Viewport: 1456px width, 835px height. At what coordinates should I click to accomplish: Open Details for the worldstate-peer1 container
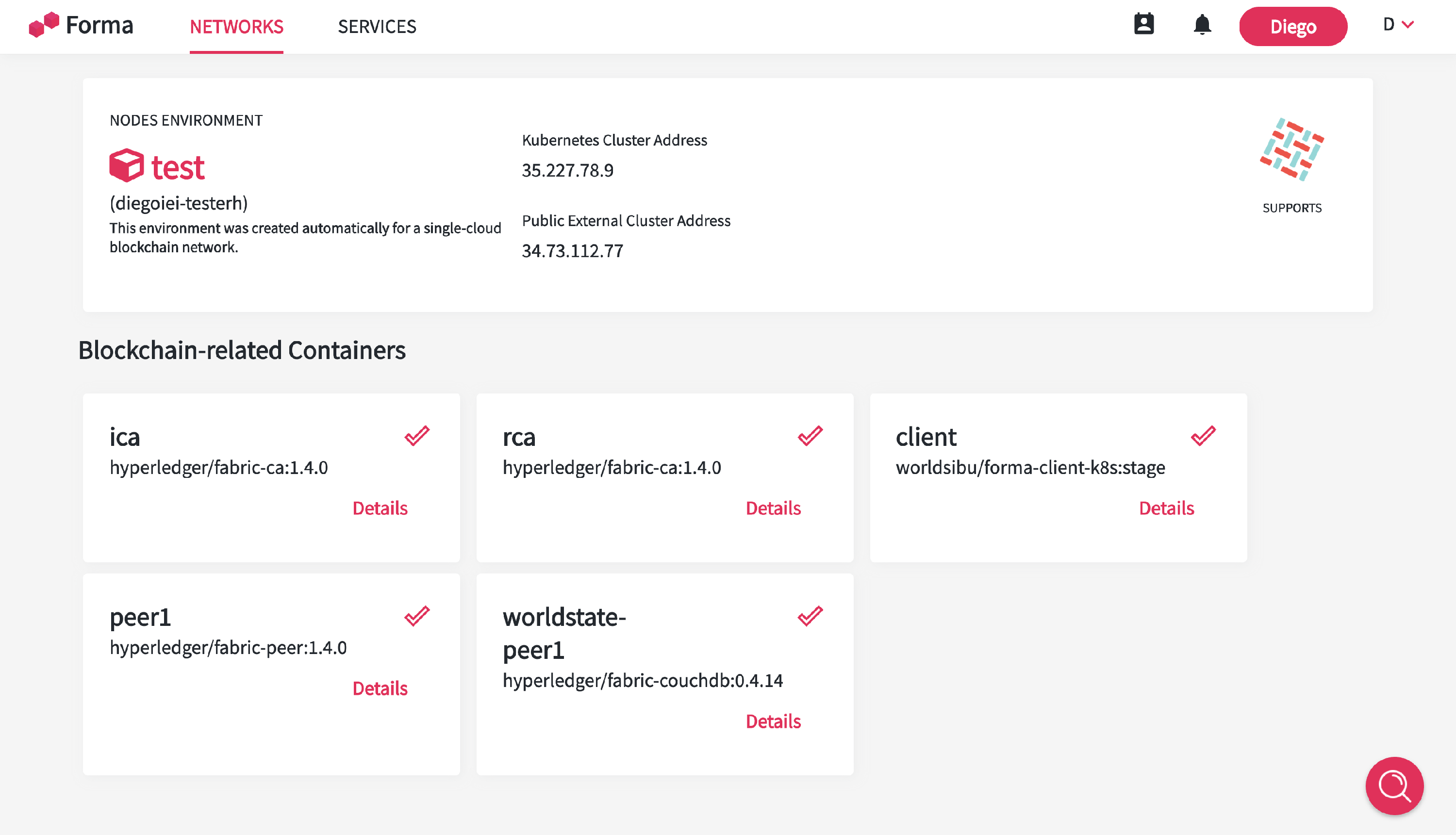(773, 721)
